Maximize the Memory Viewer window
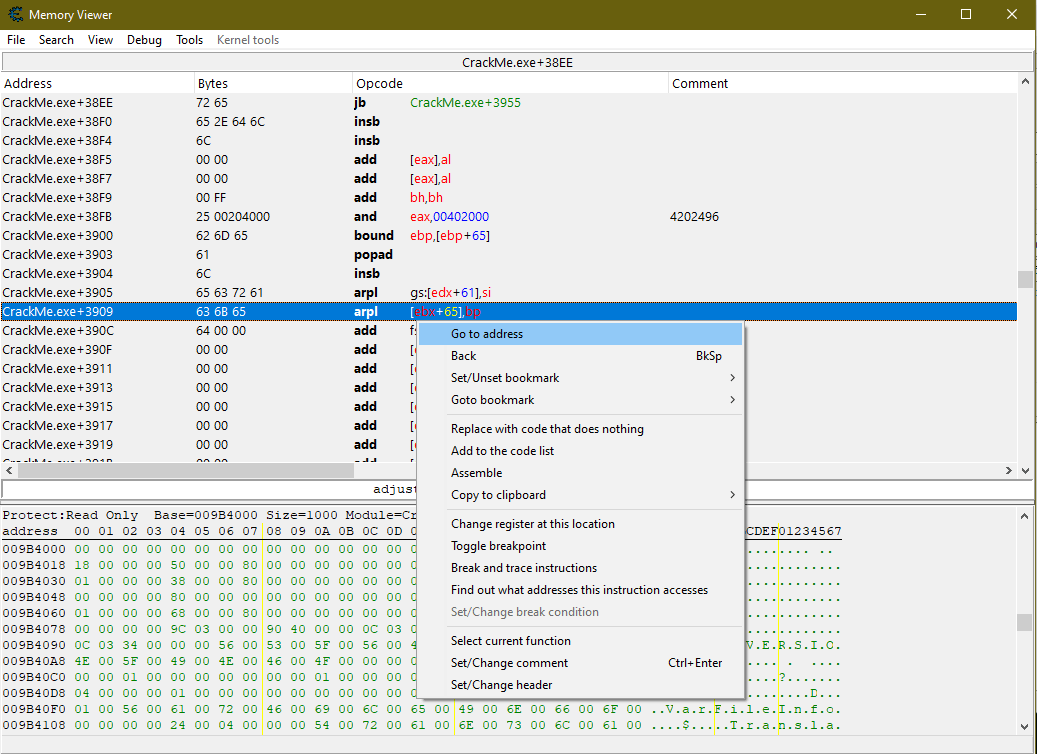Viewport: 1037px width, 754px height. click(966, 15)
